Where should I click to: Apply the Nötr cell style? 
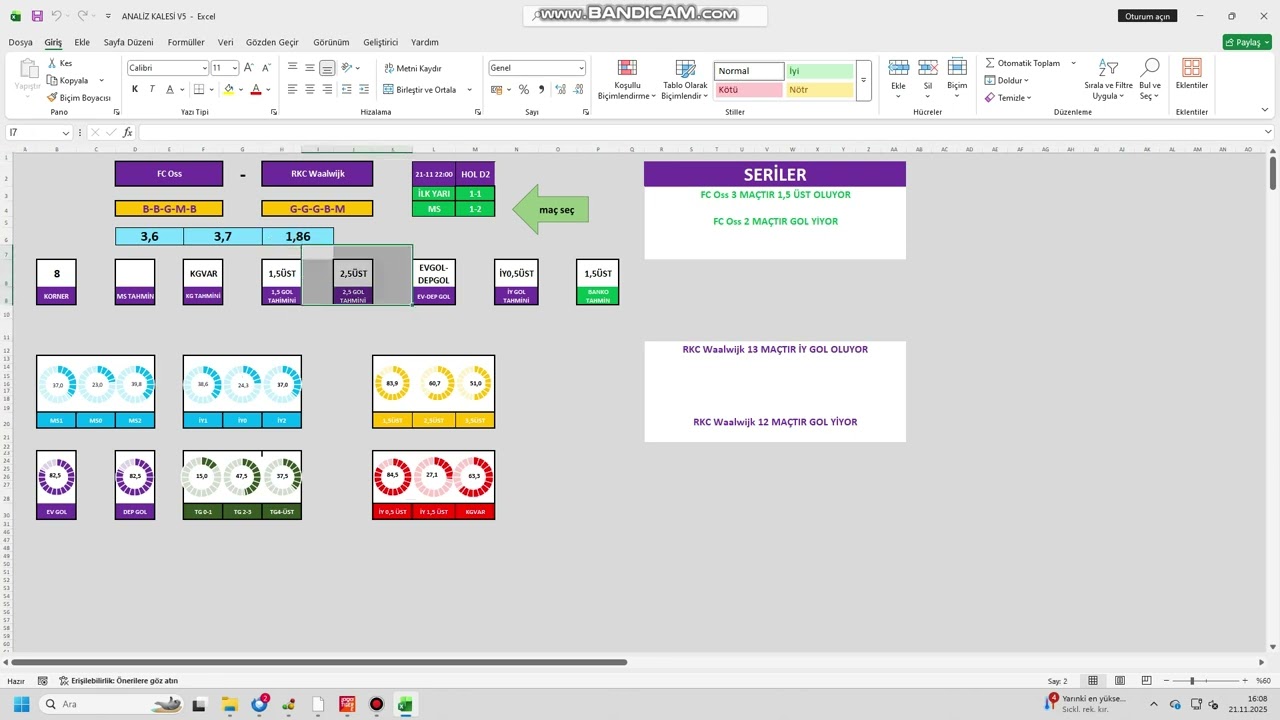[x=819, y=90]
